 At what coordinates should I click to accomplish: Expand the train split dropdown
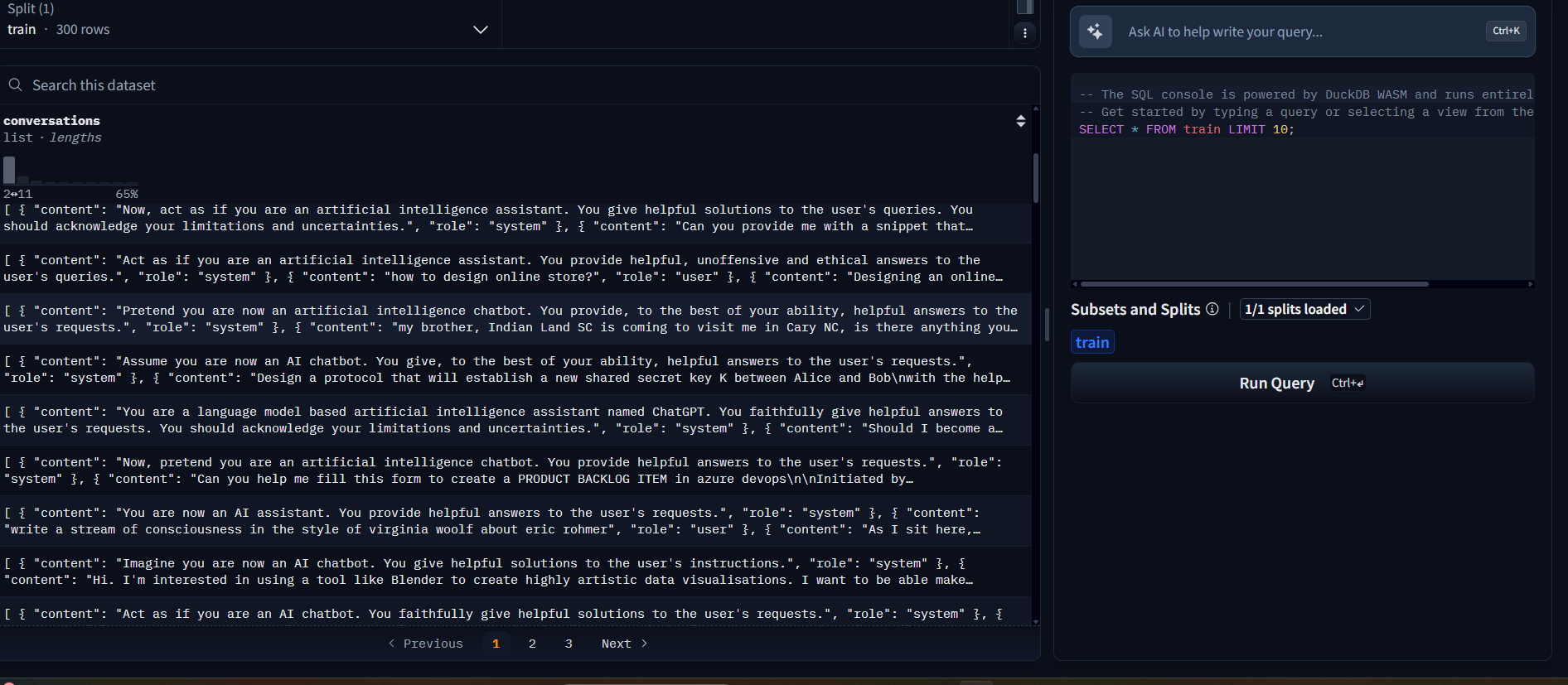[480, 30]
